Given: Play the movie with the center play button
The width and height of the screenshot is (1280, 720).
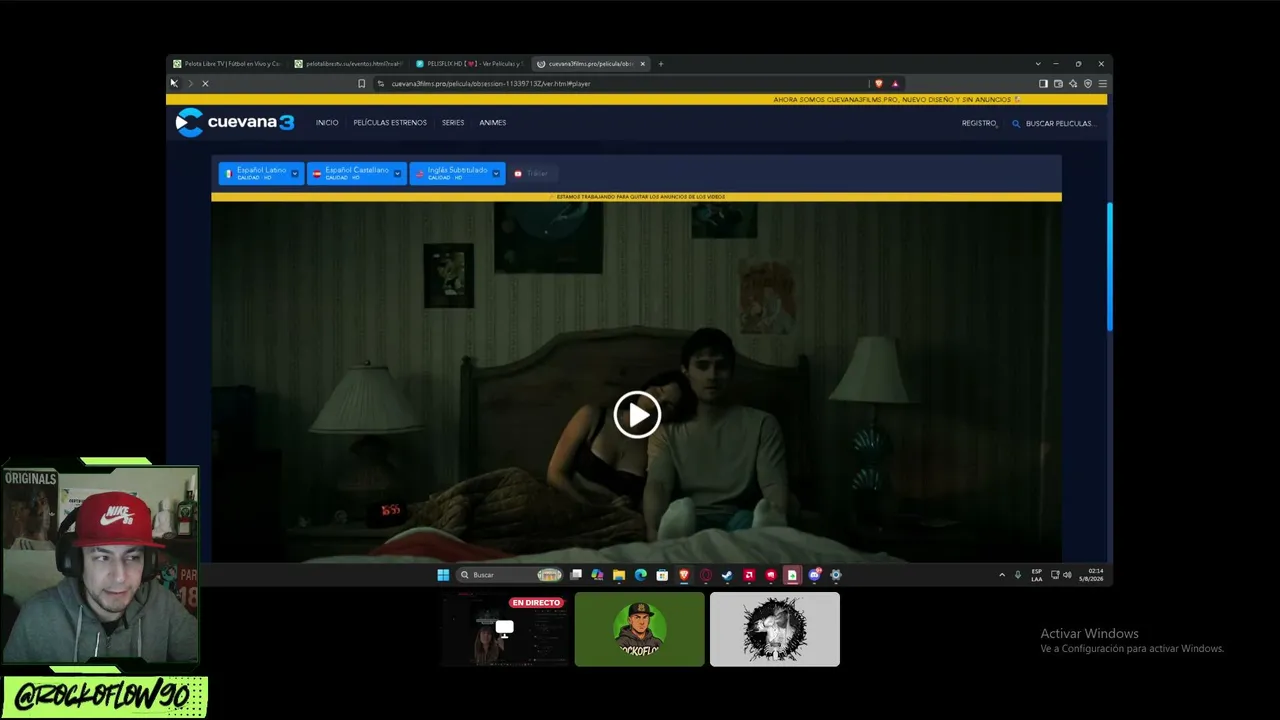Looking at the screenshot, I should click(x=637, y=414).
